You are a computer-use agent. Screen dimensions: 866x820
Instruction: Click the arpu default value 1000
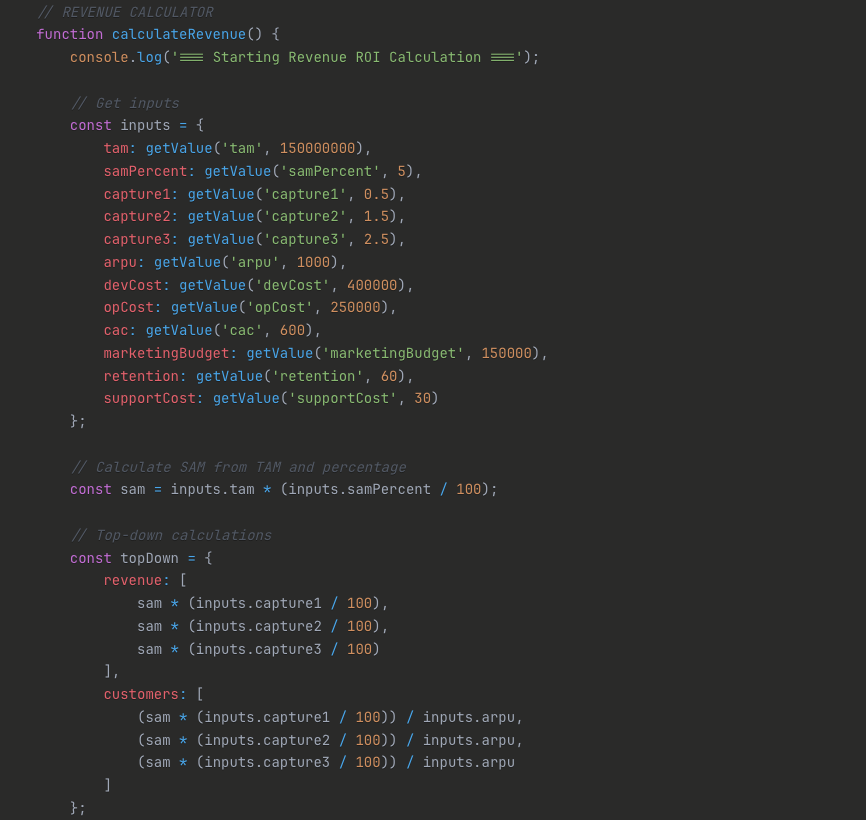[313, 262]
